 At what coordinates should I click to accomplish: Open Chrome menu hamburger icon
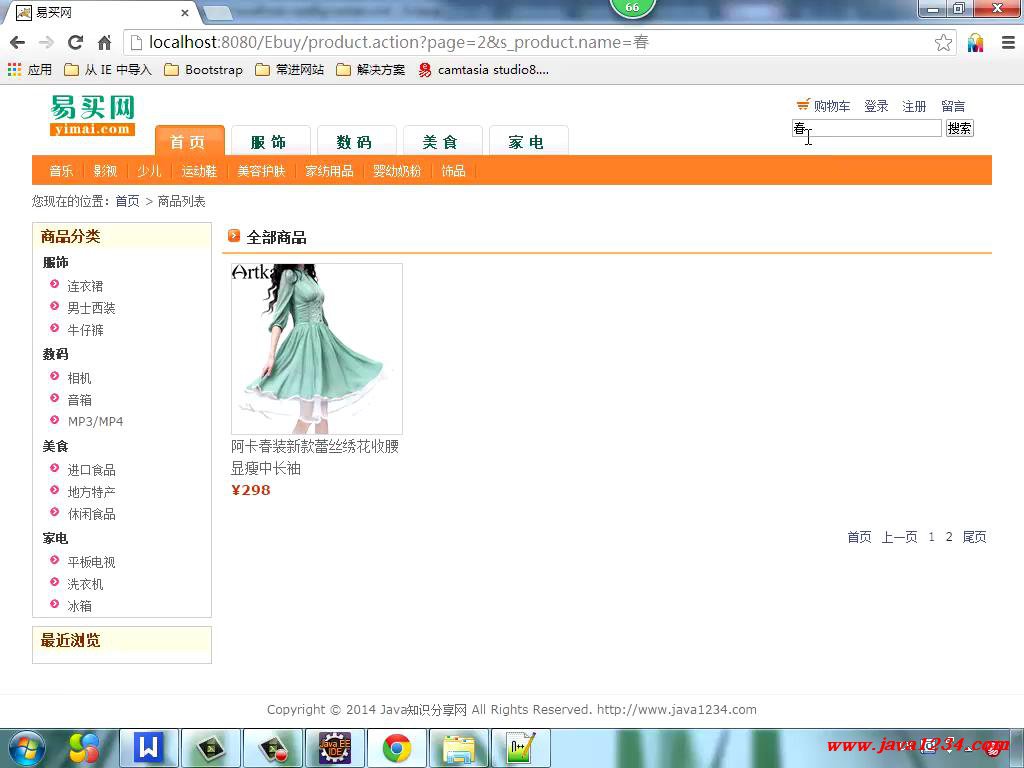pos(1007,42)
